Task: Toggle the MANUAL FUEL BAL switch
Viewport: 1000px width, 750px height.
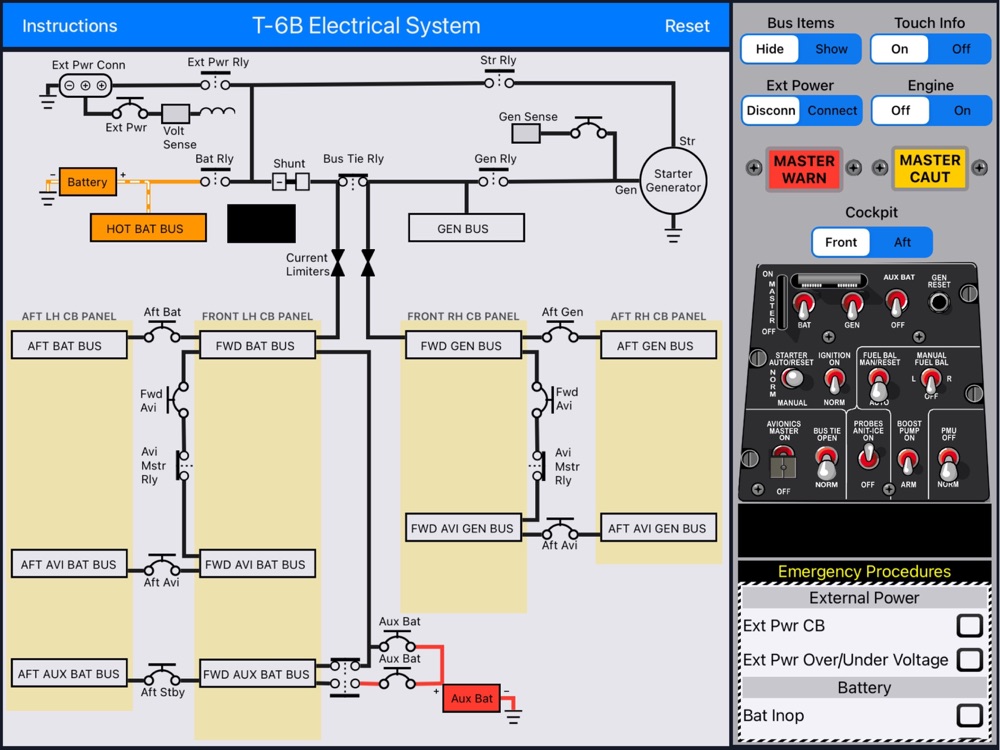Action: 931,381
